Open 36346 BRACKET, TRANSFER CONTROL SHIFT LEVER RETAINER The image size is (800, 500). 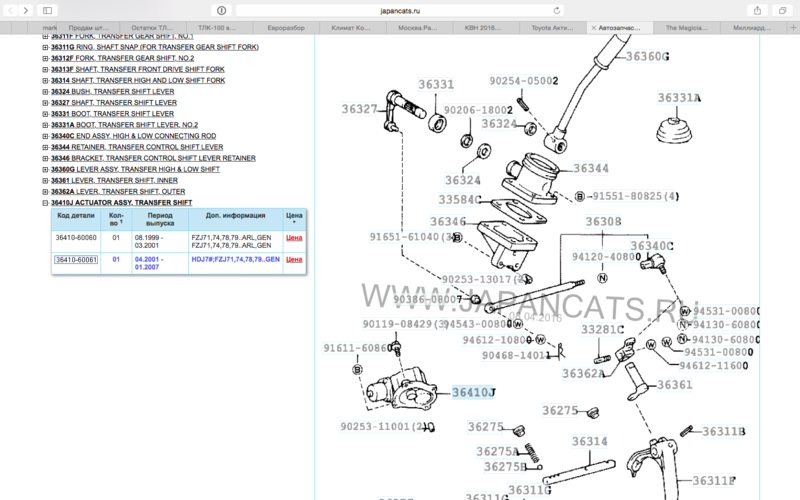coord(153,158)
